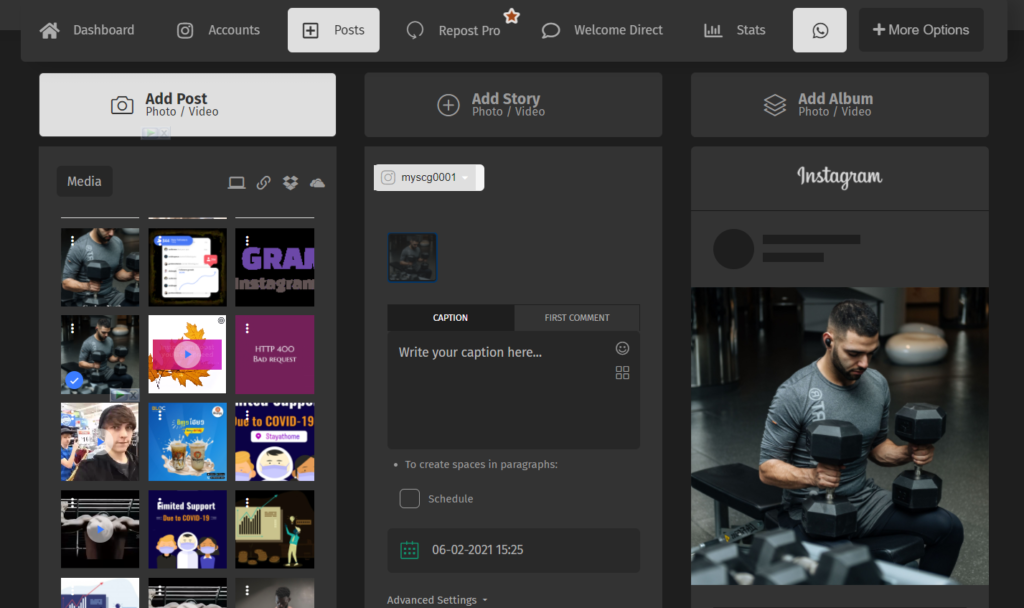The width and height of the screenshot is (1024, 608).
Task: Select the Limited Support COVID-19 thumbnail
Action: [x=187, y=529]
